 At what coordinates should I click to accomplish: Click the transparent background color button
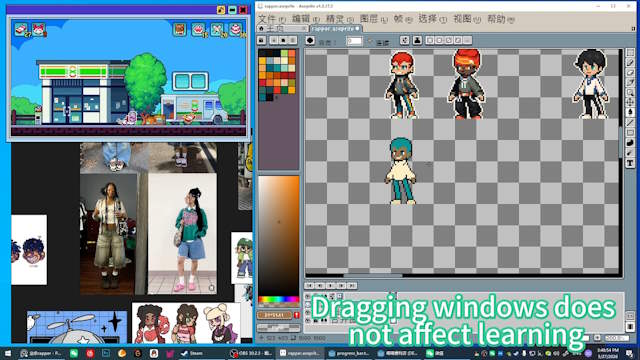(278, 327)
